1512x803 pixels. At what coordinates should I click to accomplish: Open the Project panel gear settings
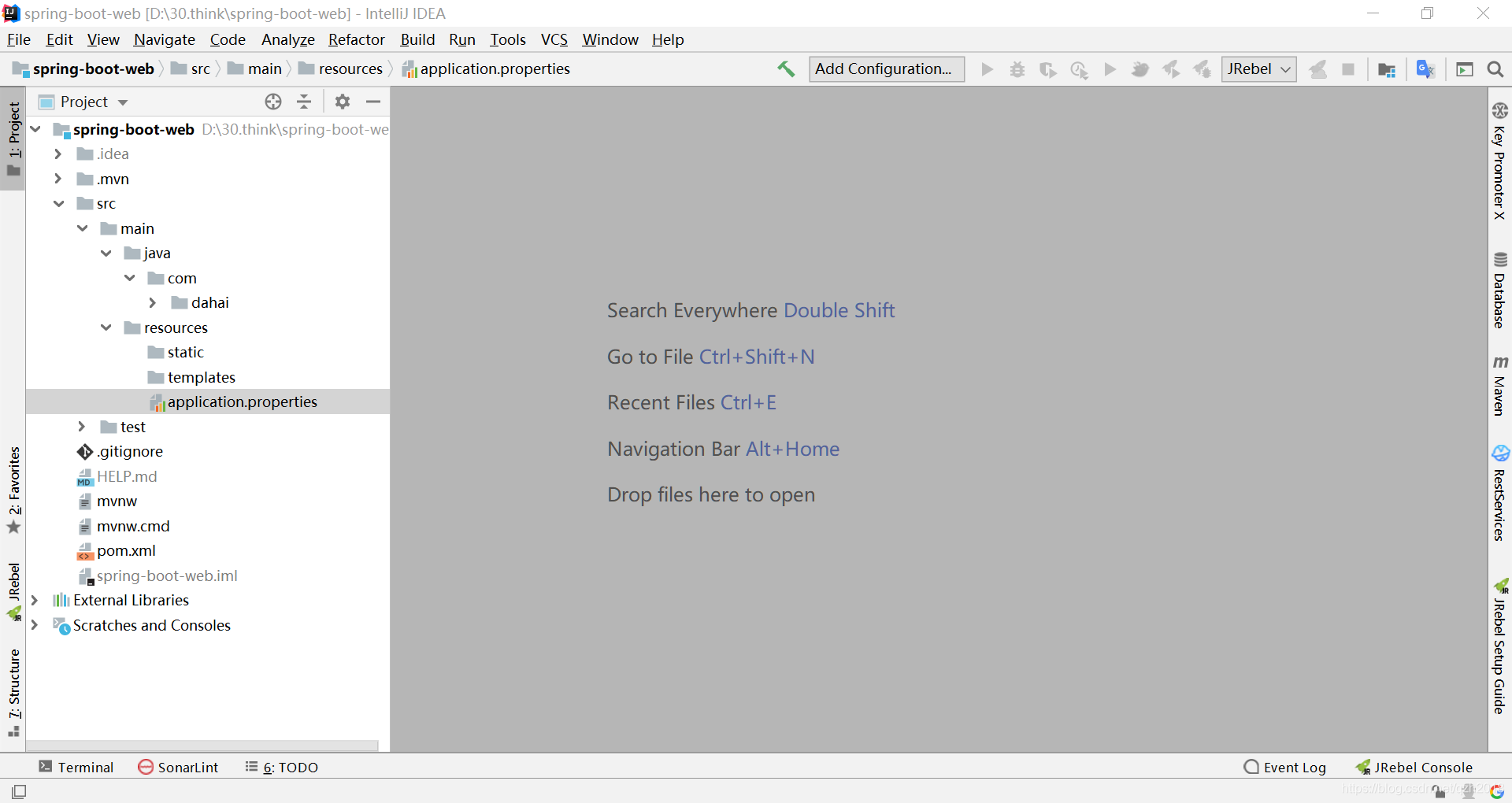click(x=343, y=102)
